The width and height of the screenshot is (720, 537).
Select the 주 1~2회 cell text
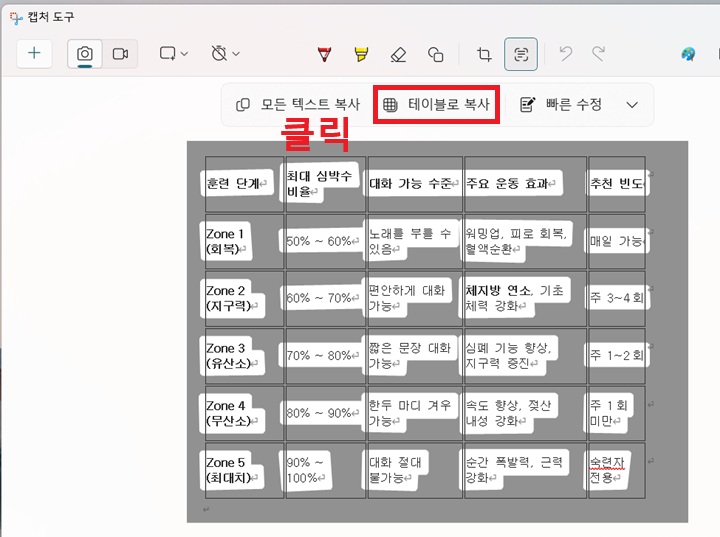tap(617, 355)
